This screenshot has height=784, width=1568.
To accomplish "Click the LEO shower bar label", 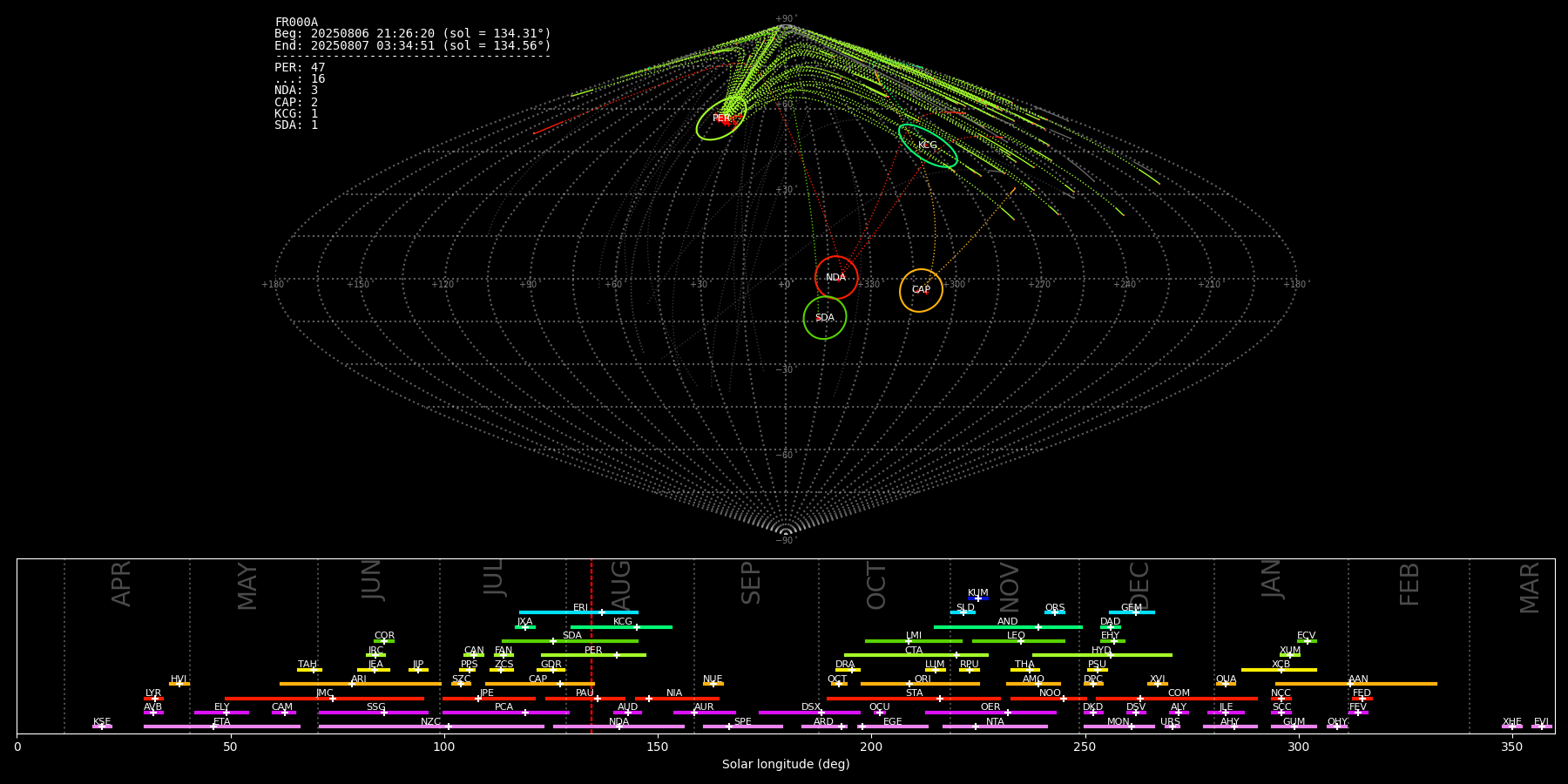I will coord(1017,636).
